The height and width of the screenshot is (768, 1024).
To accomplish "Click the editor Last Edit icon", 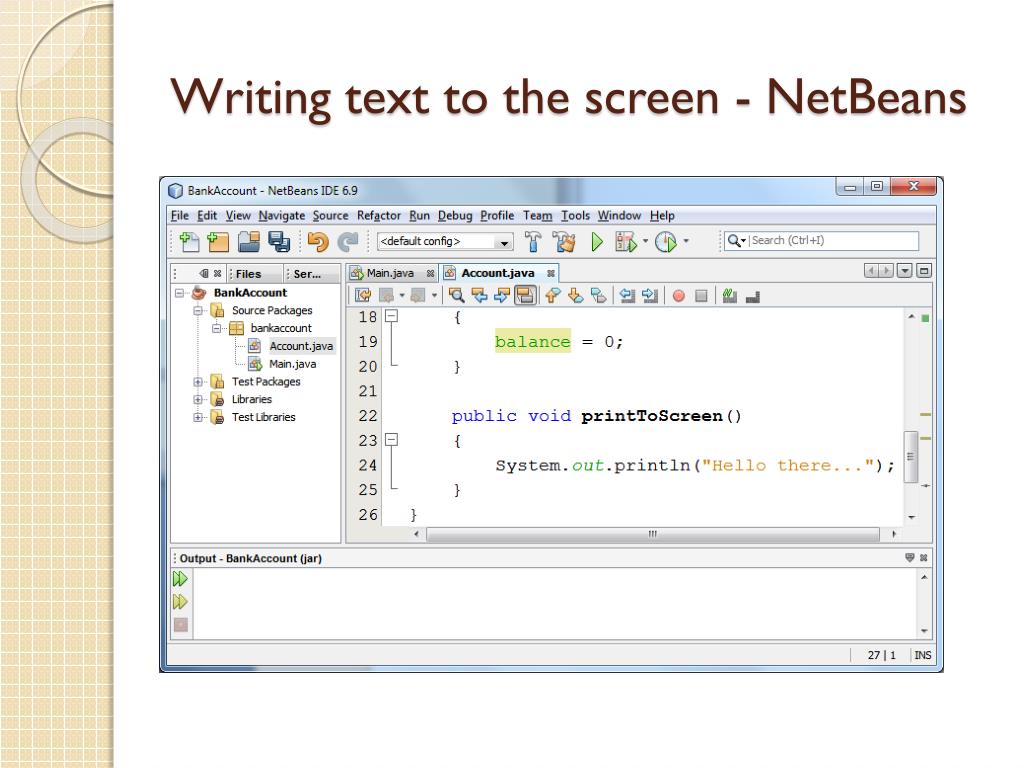I will coord(363,296).
